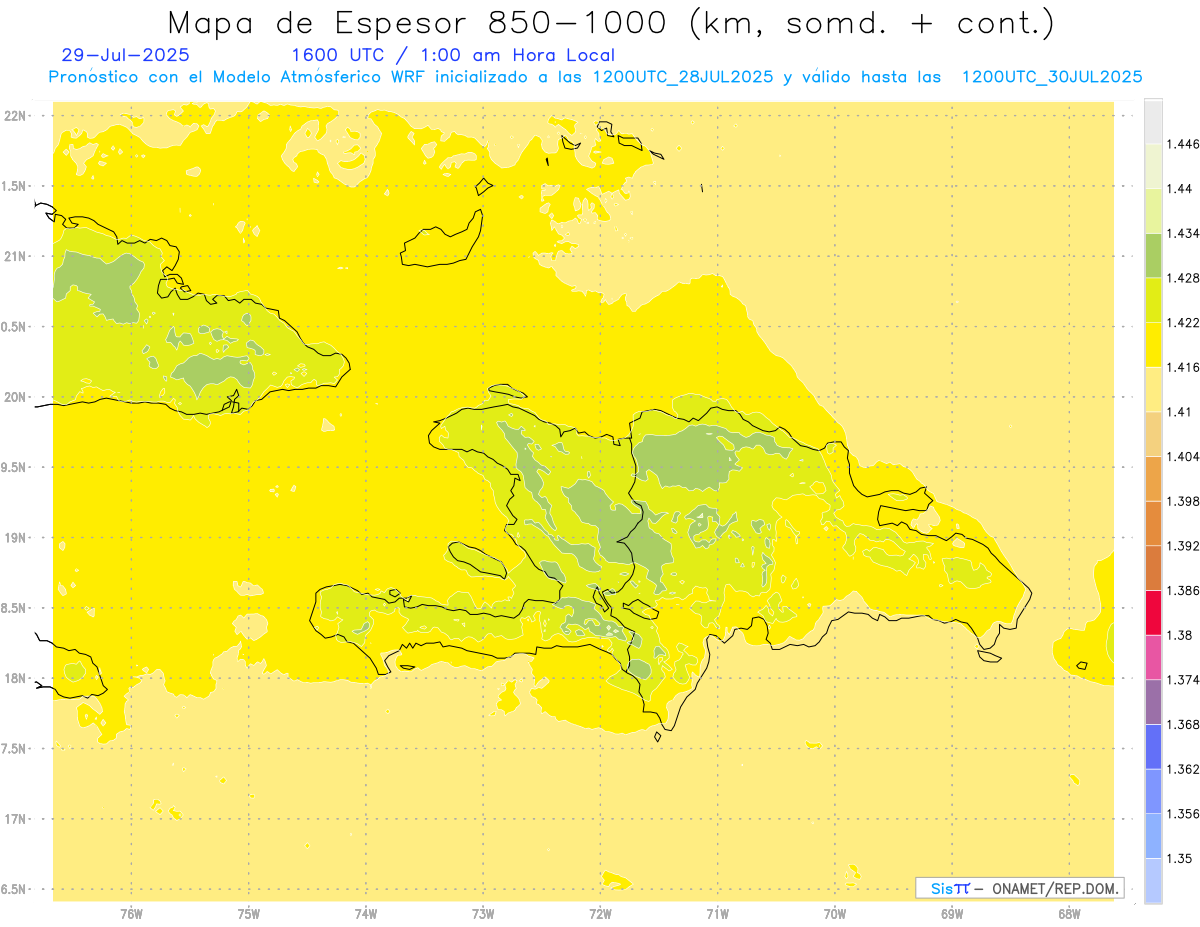
Task: Click the longitude label '76W'
Action: point(131,914)
